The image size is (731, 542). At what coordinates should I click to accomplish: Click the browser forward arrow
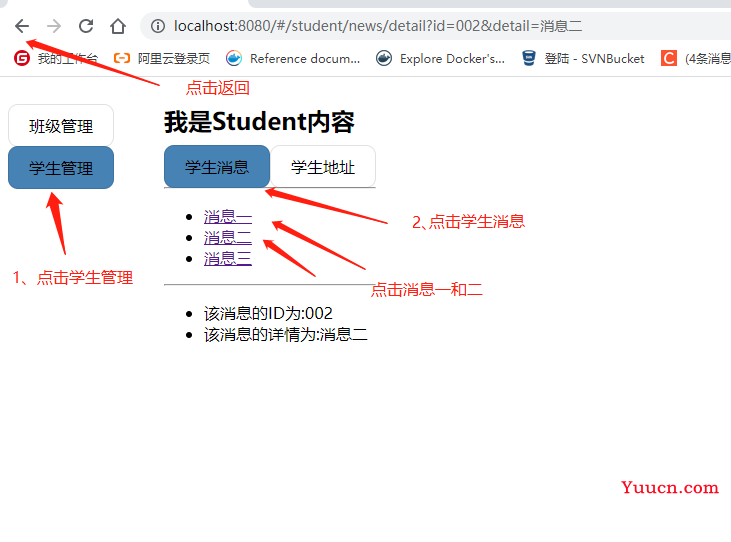click(x=54, y=26)
